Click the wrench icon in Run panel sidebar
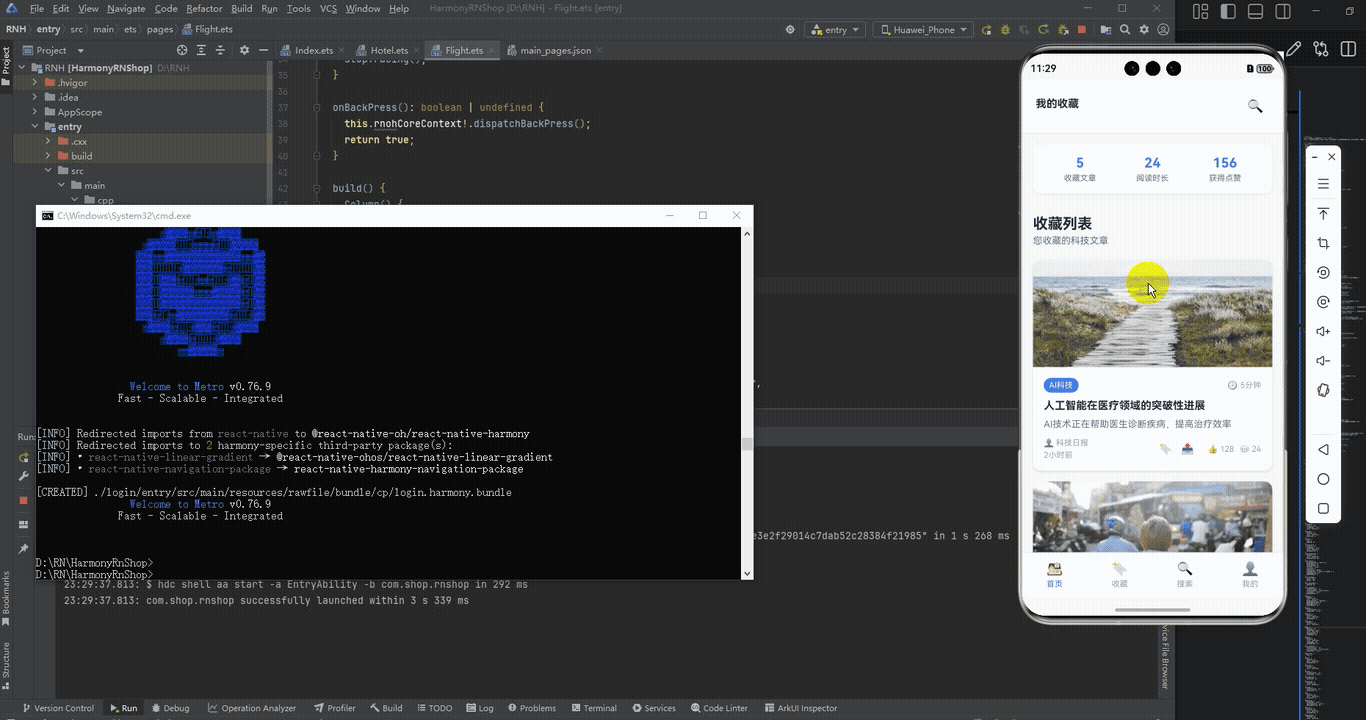The height and width of the screenshot is (720, 1366). [x=24, y=476]
